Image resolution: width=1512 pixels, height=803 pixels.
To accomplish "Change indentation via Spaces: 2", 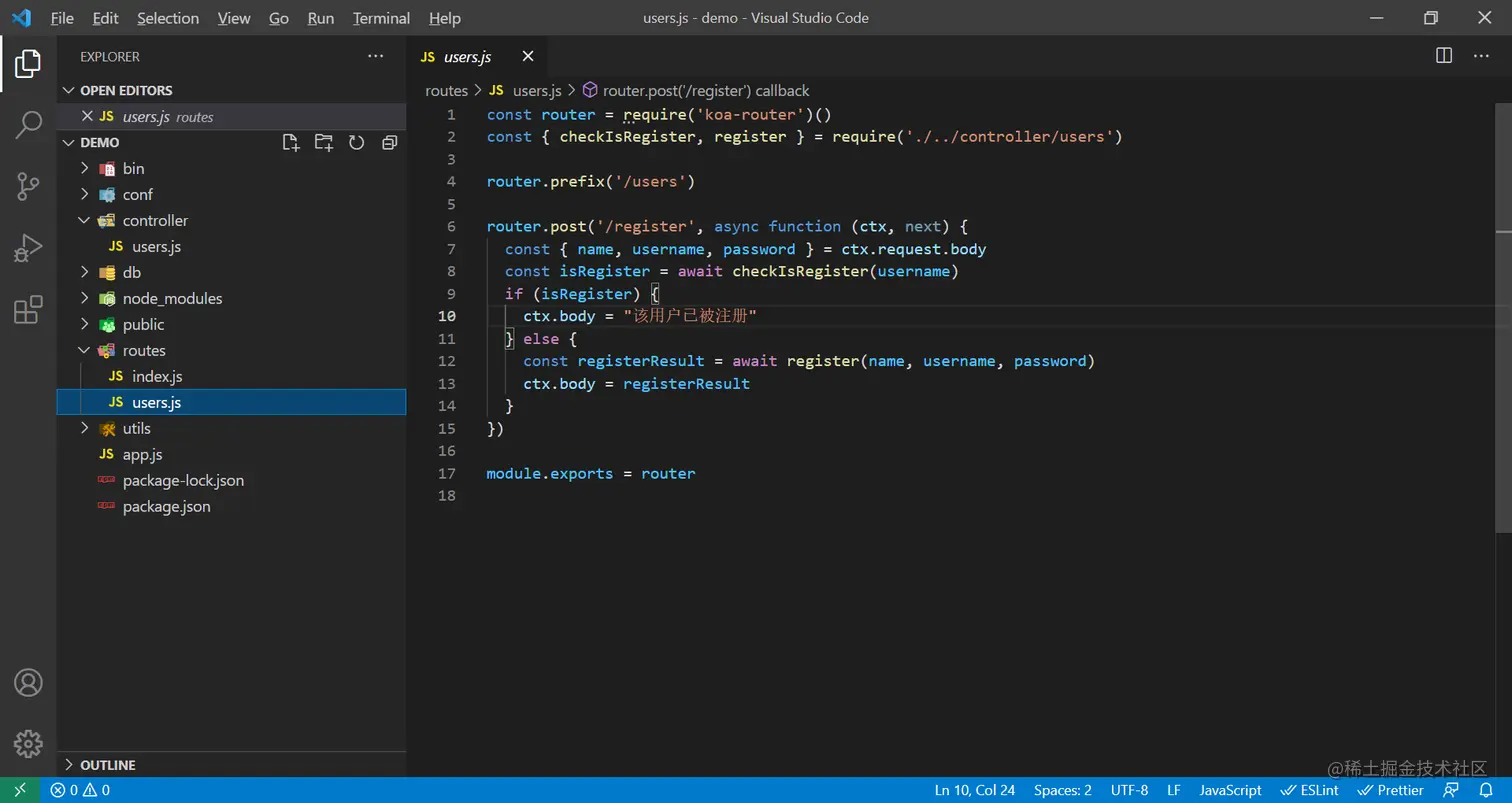I will pos(1063,790).
